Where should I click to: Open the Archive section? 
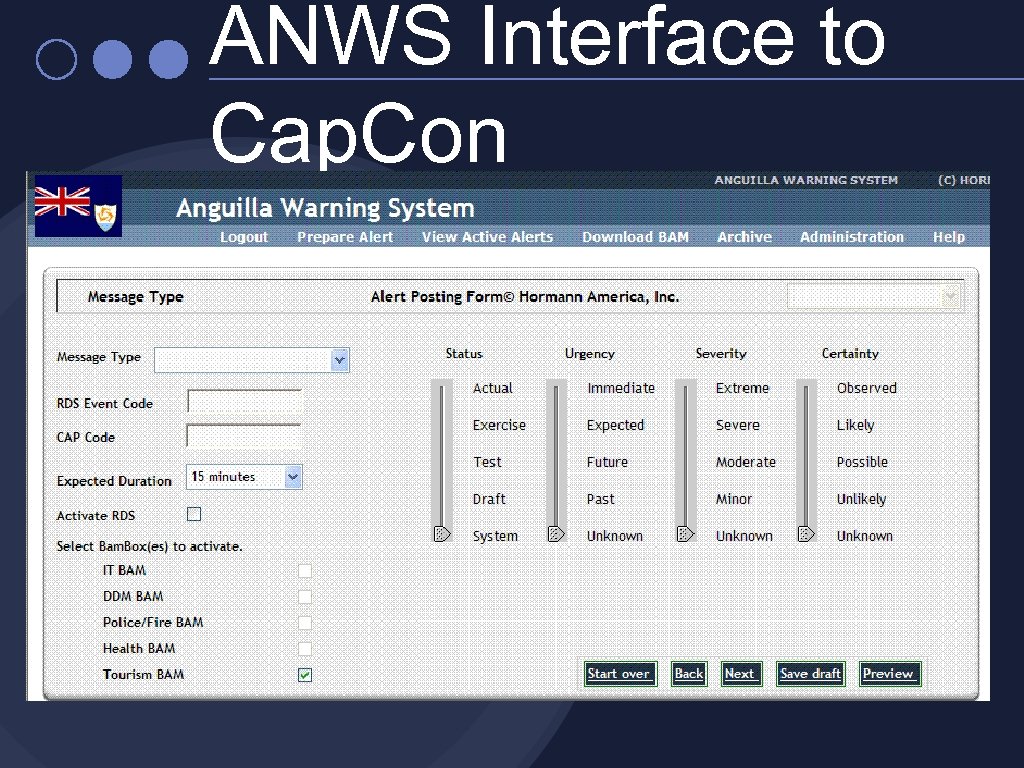744,237
